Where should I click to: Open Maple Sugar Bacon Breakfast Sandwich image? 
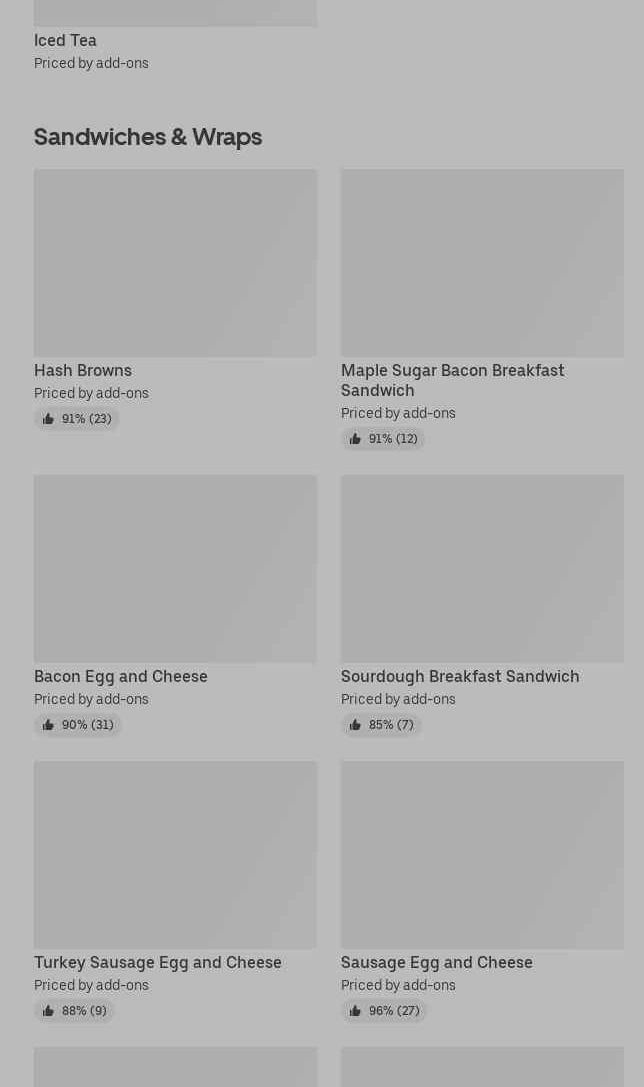pyautogui.click(x=482, y=262)
